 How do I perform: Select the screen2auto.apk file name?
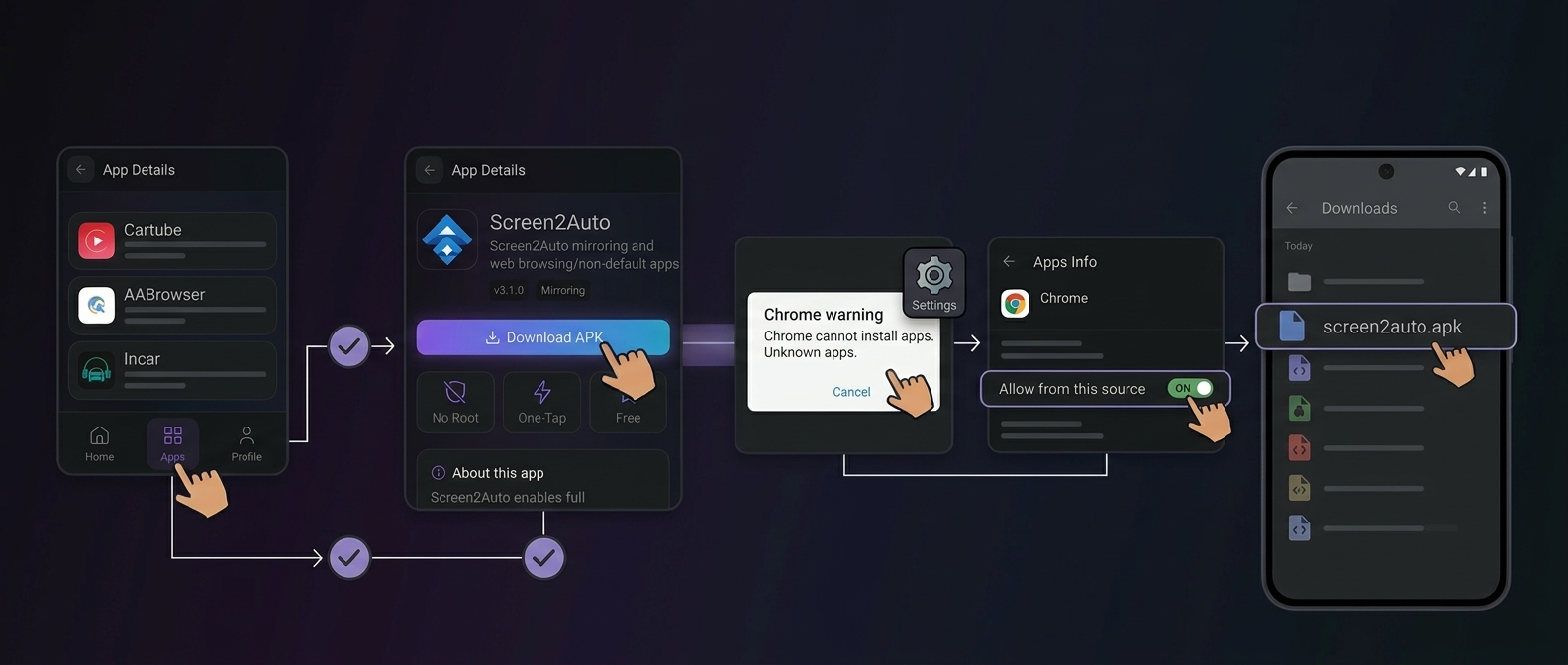(x=1393, y=327)
